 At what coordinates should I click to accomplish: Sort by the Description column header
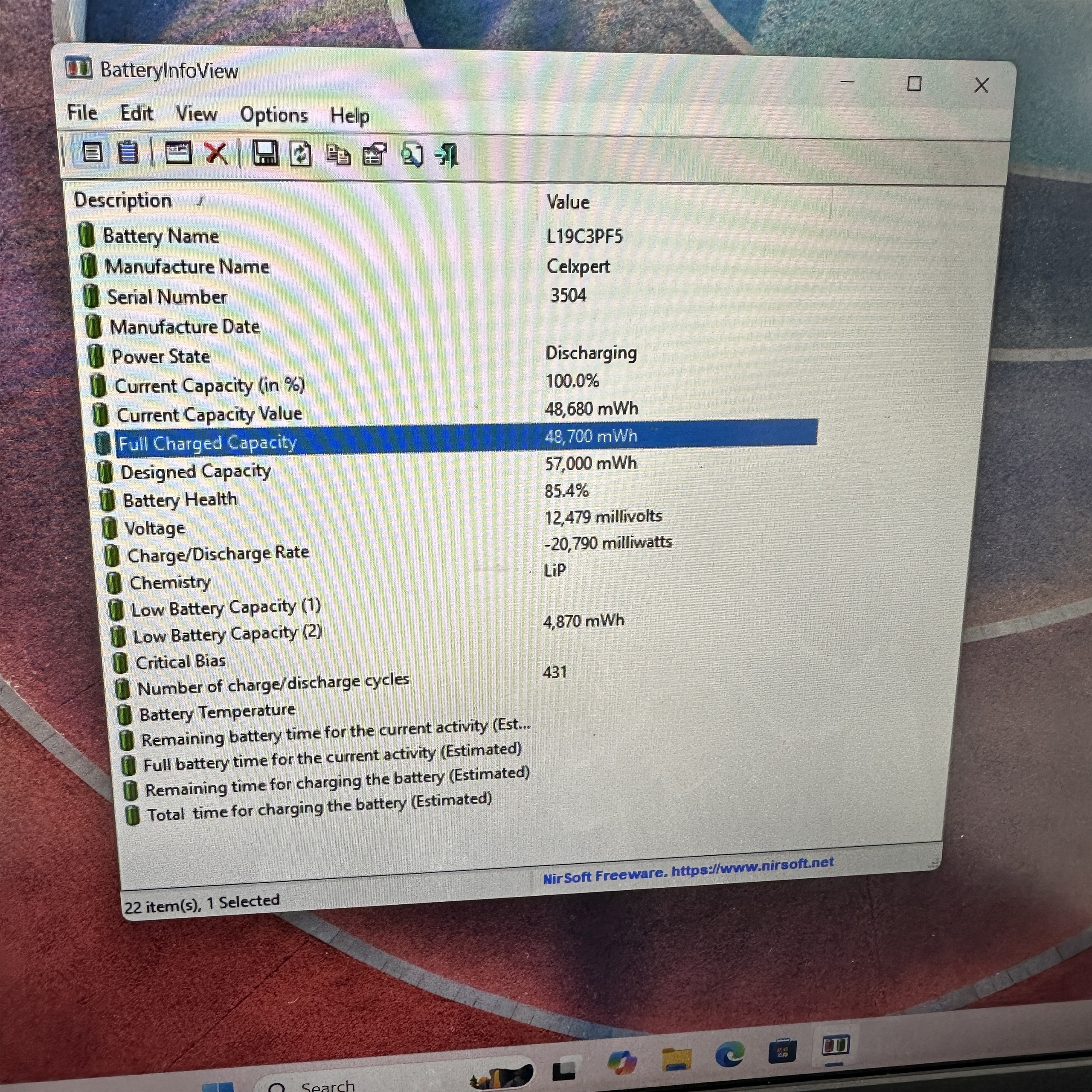click(x=123, y=200)
